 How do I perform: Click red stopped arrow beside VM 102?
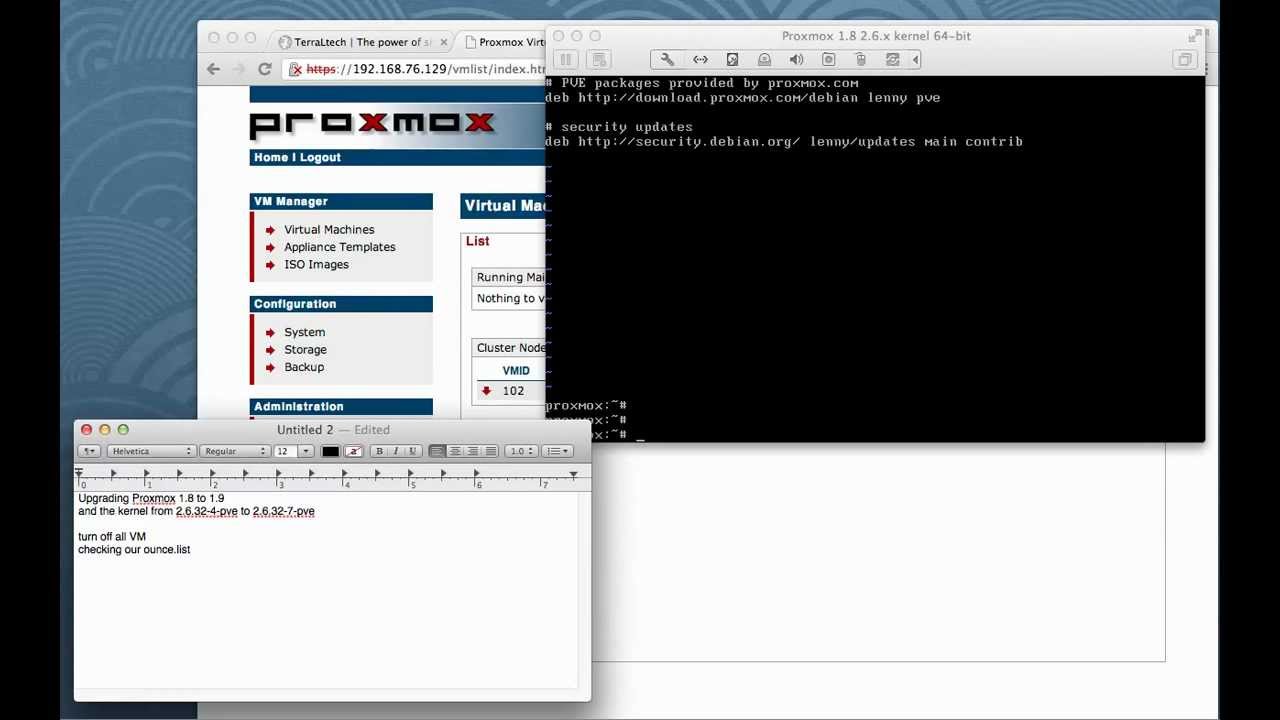[486, 391]
